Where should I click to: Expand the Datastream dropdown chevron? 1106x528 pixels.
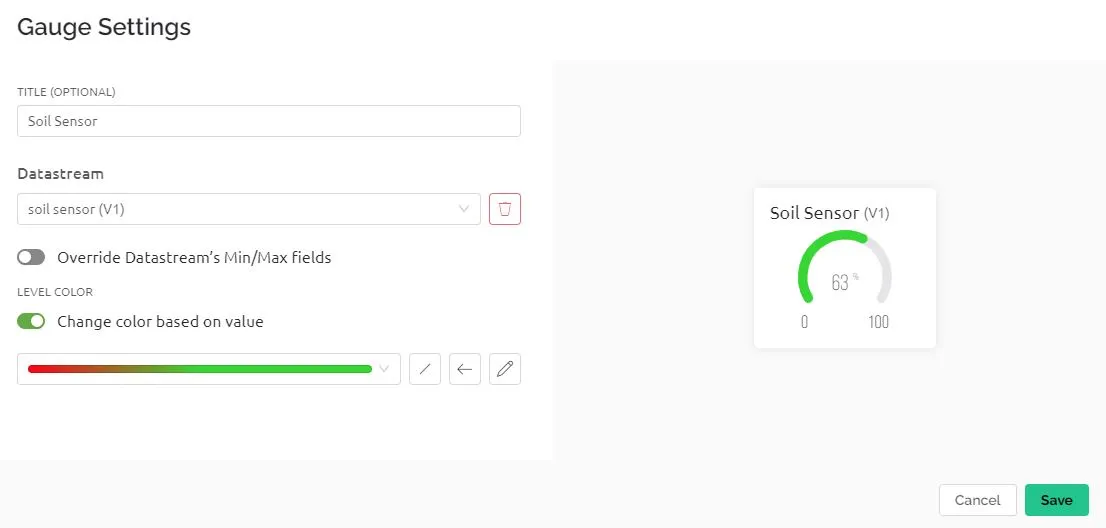tap(463, 209)
